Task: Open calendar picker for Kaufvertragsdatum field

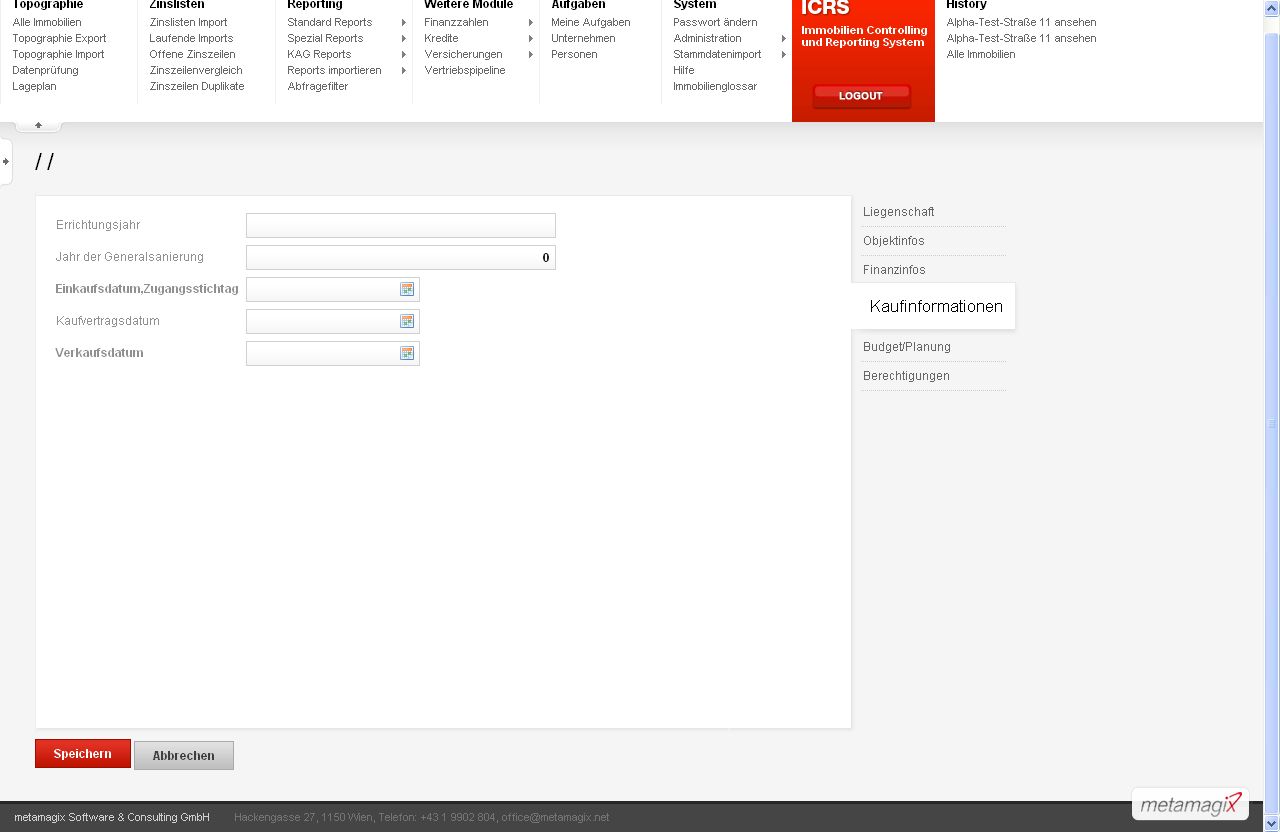Action: pyautogui.click(x=407, y=321)
